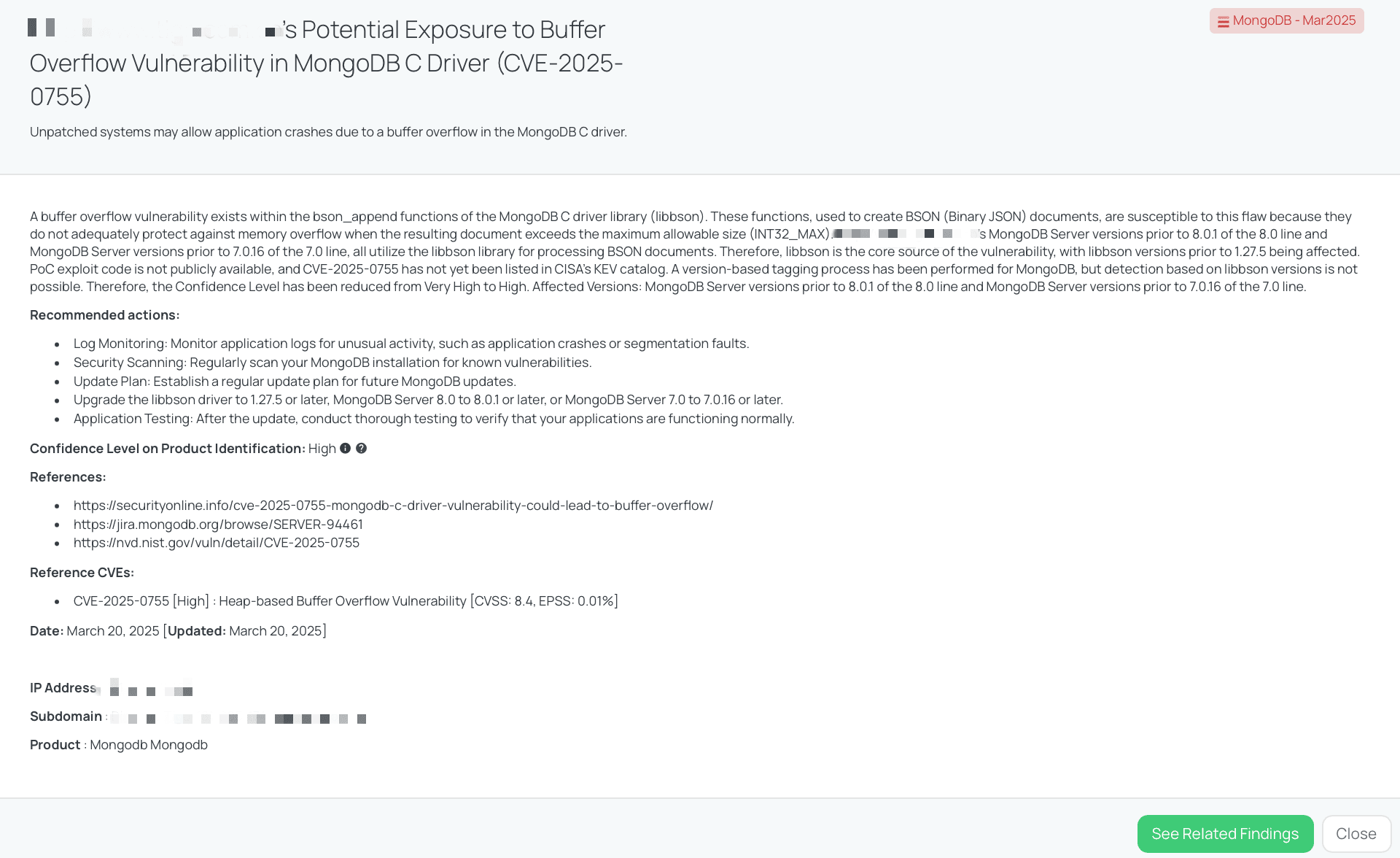Click the info icon beside Confidence Level High
The height and width of the screenshot is (858, 1400).
346,449
